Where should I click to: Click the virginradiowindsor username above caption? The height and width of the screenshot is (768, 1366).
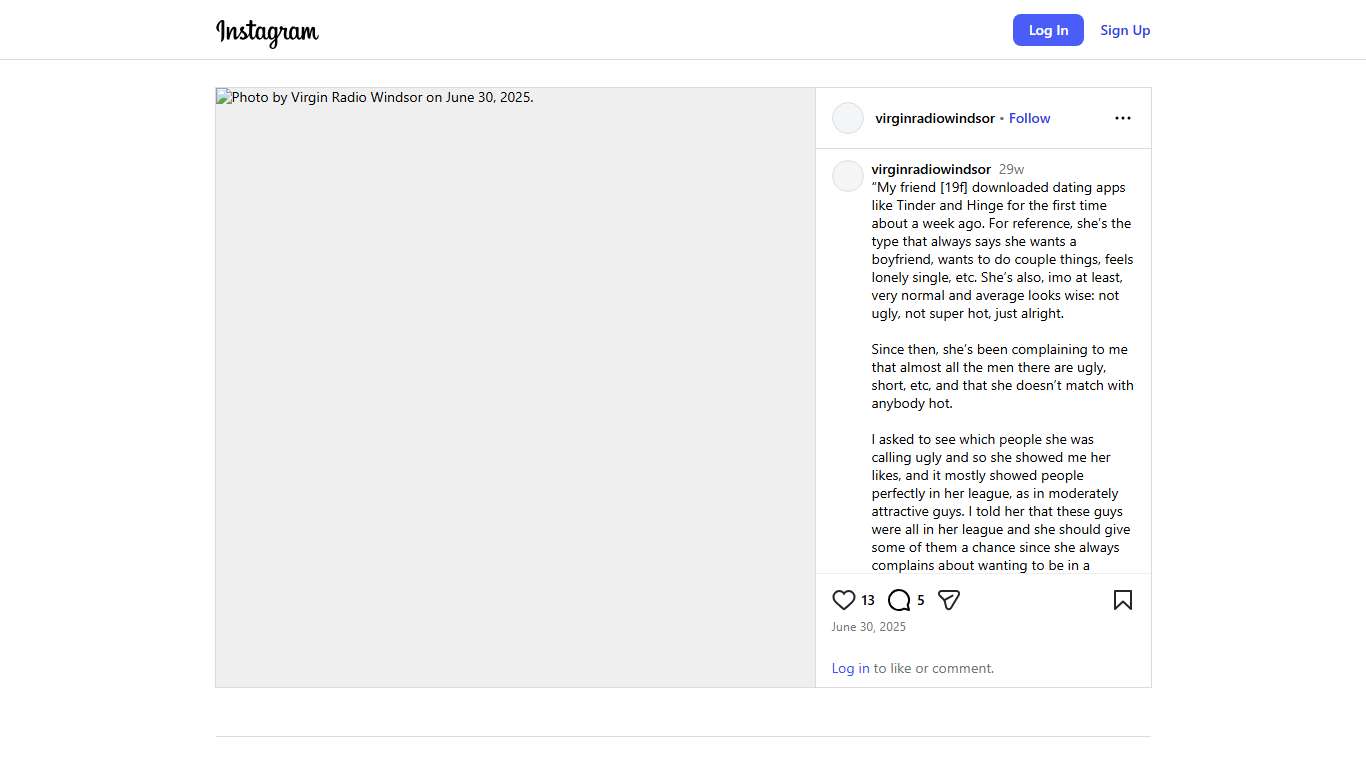tap(931, 169)
